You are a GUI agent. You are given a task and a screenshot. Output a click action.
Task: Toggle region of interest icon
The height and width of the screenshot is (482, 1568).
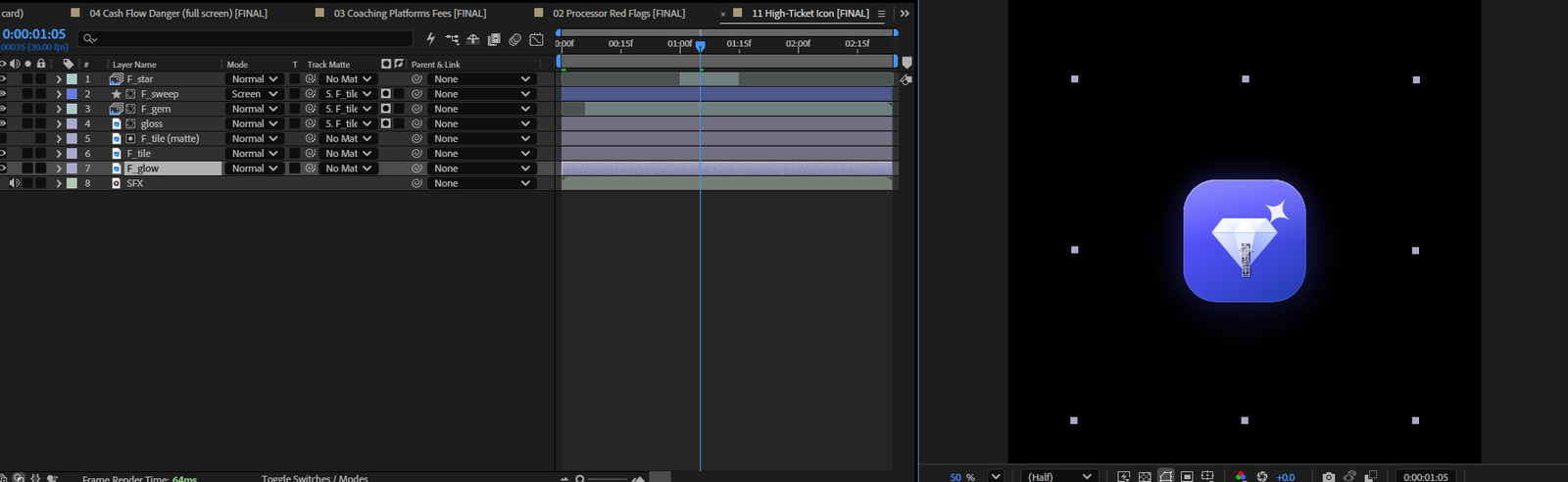1187,476
